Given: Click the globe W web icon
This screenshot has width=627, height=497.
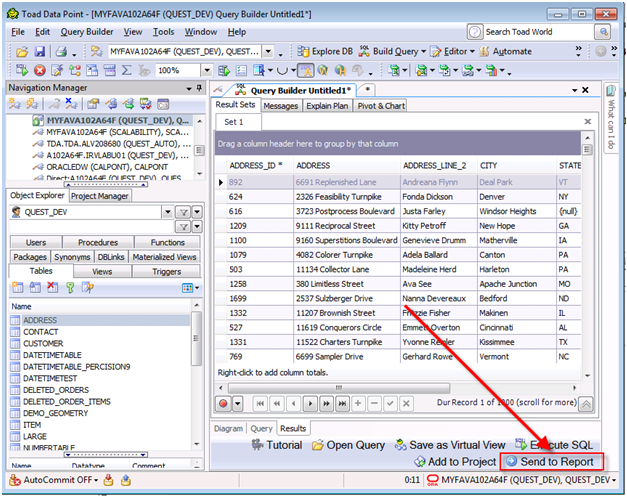Looking at the screenshot, I should pyautogui.click(x=323, y=71).
